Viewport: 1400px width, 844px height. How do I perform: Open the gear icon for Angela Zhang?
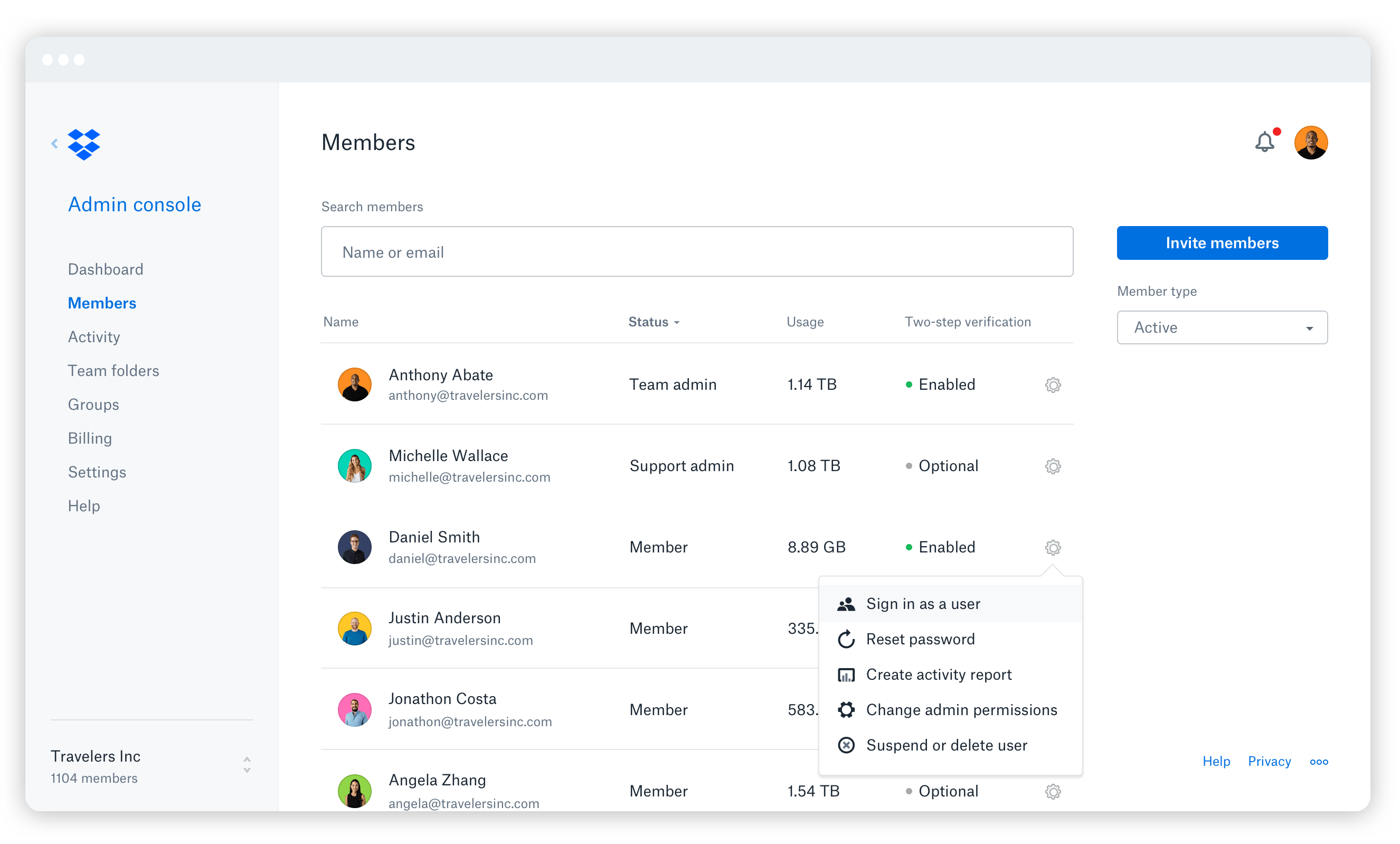[1053, 791]
